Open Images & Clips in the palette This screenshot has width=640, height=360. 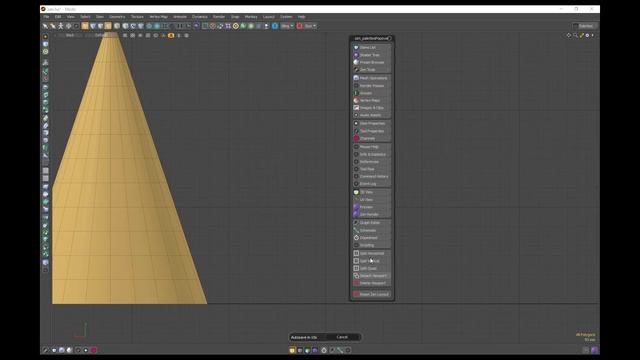[x=371, y=108]
